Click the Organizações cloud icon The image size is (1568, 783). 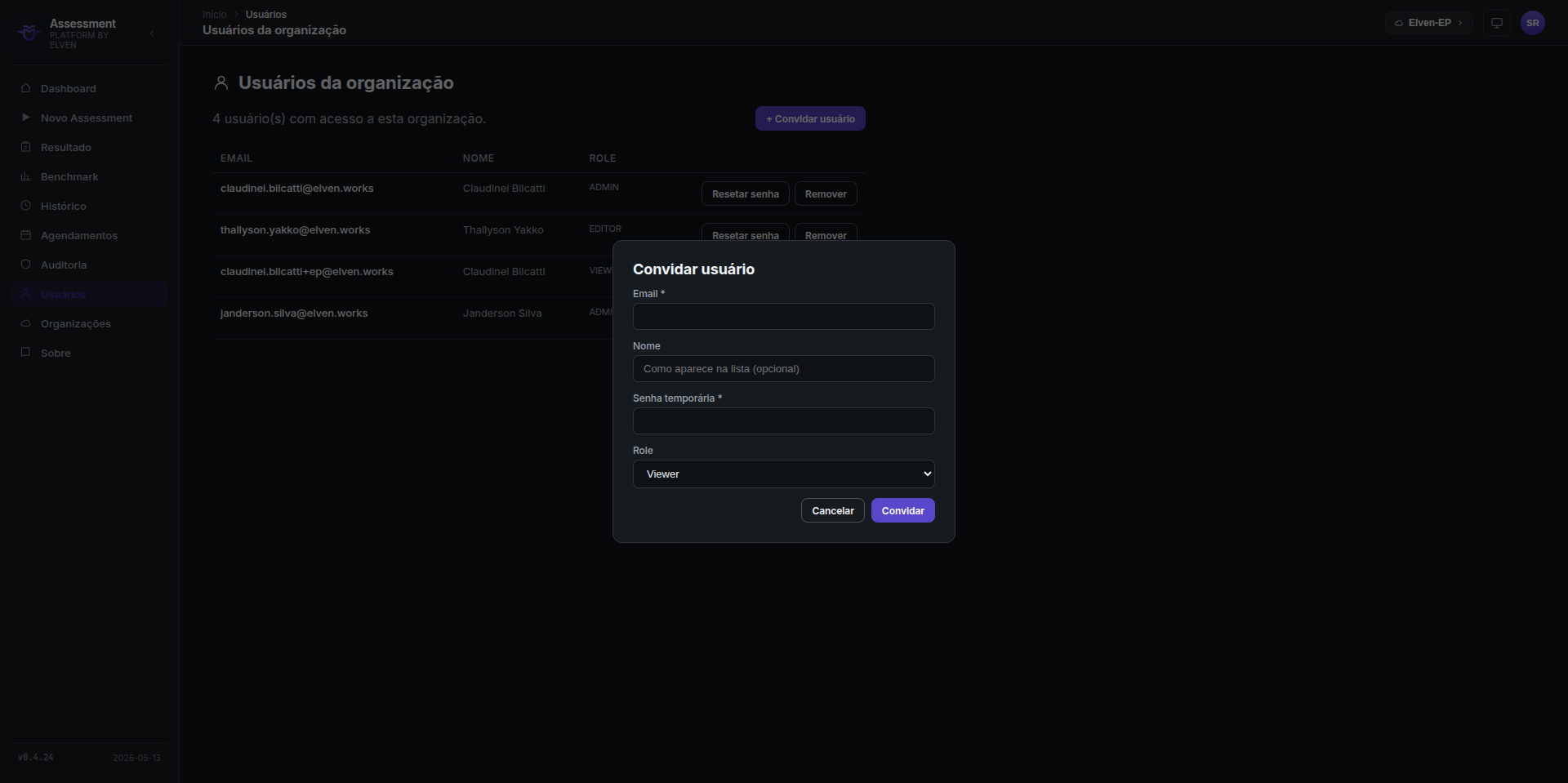25,323
